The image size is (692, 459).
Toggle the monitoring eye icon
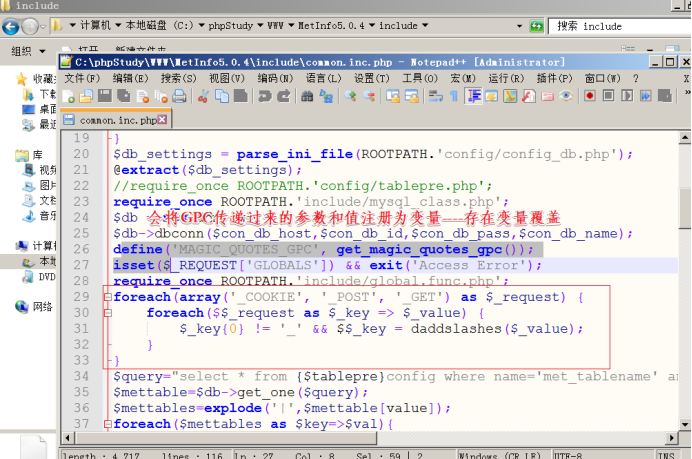click(x=566, y=96)
